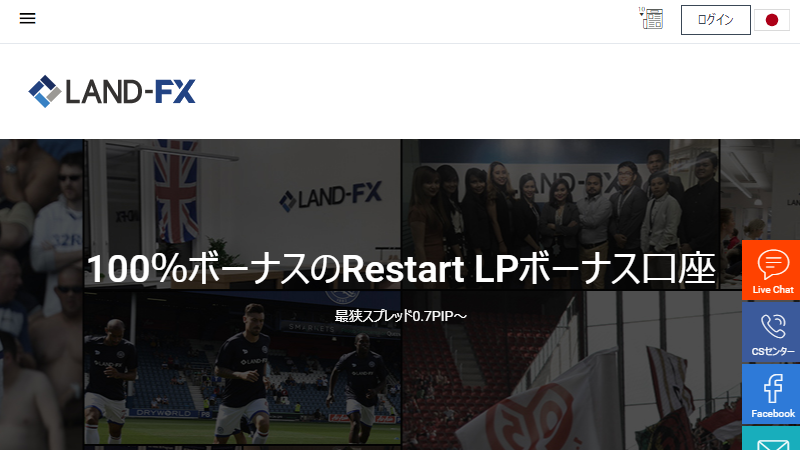Click the Facebook text label in sidebar
This screenshot has width=800, height=450.
tap(773, 413)
